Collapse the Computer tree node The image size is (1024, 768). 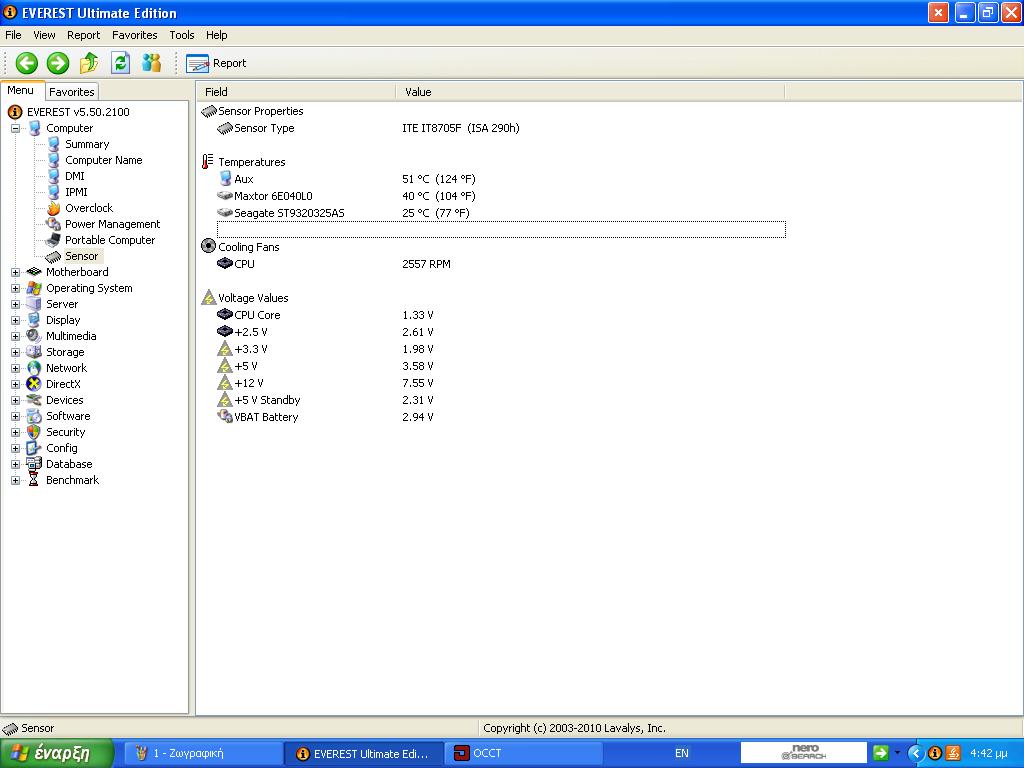tap(16, 129)
